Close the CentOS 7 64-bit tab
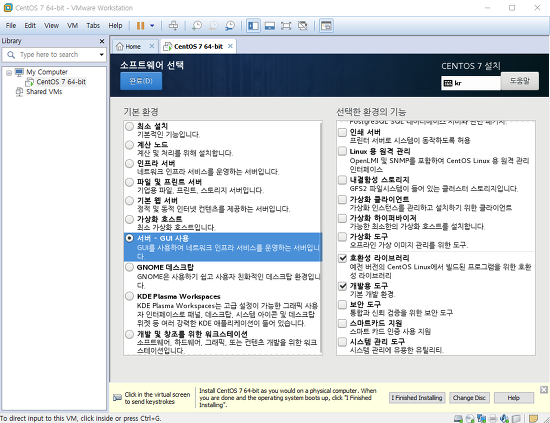Screen dimensions: 550x423 pyautogui.click(x=230, y=46)
